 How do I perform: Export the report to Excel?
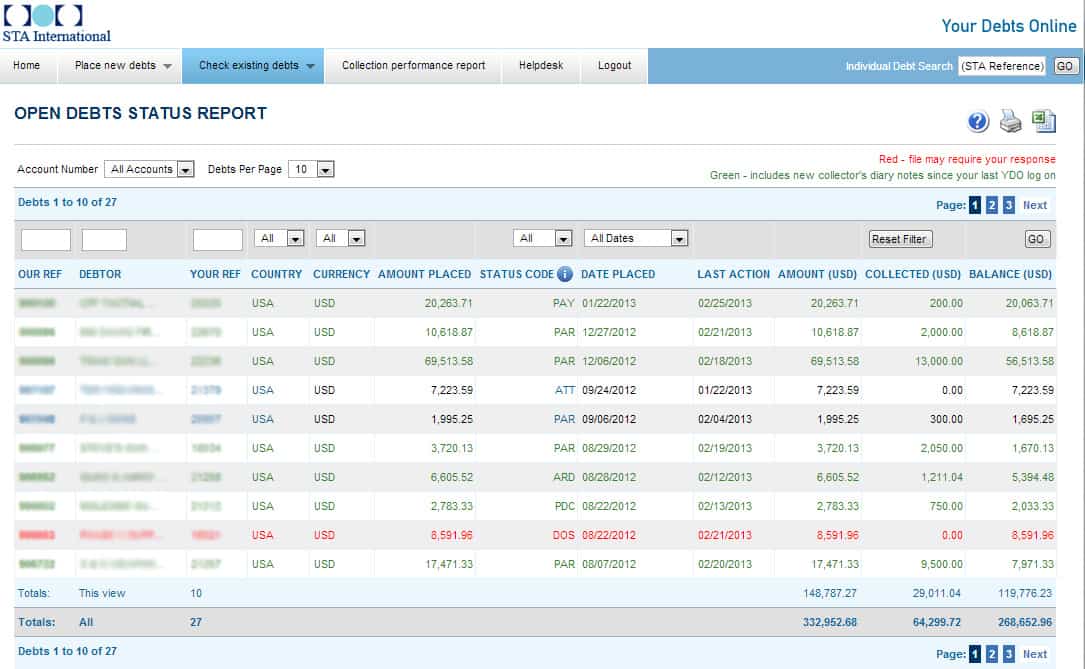[1043, 120]
